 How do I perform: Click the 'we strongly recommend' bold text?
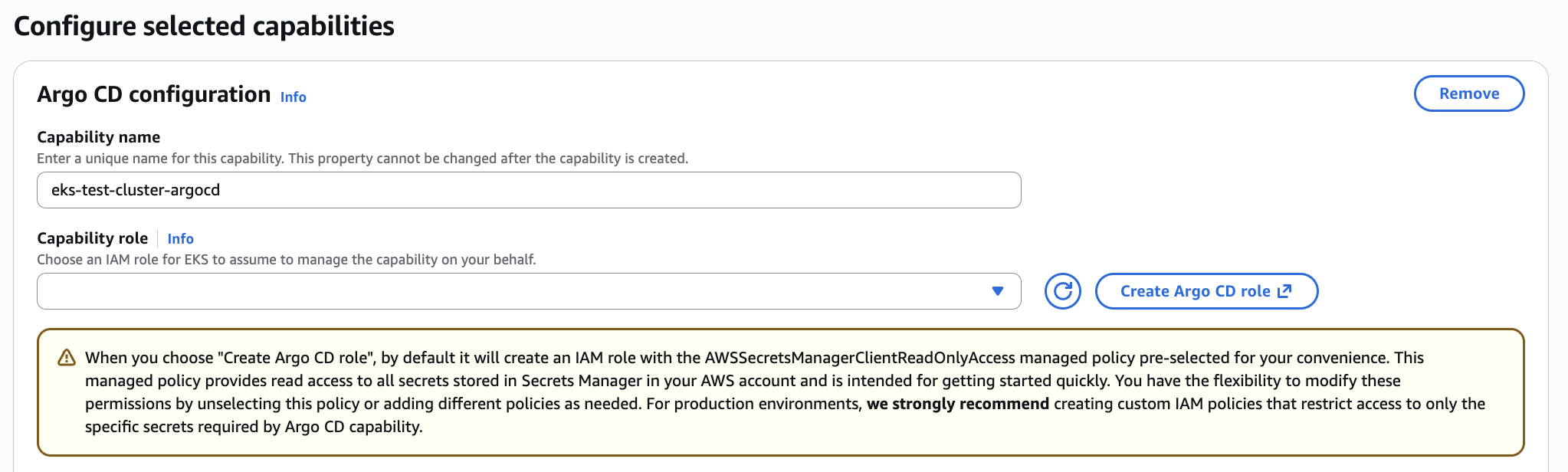958,404
